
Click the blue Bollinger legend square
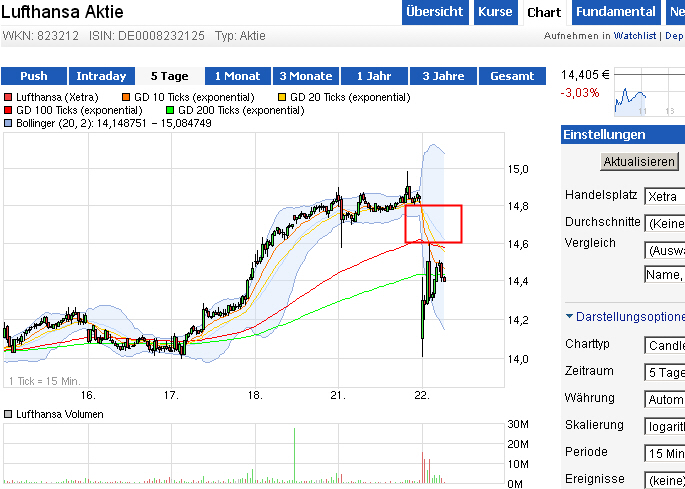8,124
